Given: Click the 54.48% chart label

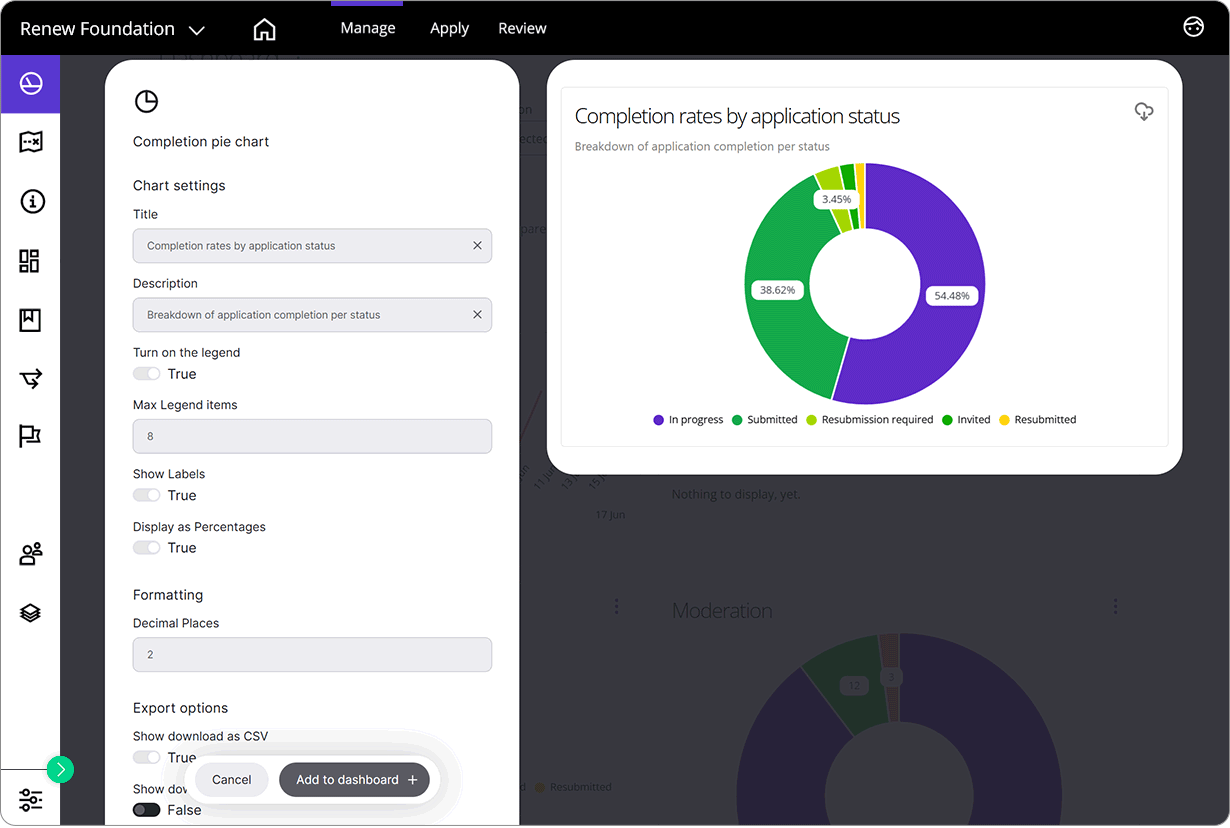Looking at the screenshot, I should tap(952, 296).
